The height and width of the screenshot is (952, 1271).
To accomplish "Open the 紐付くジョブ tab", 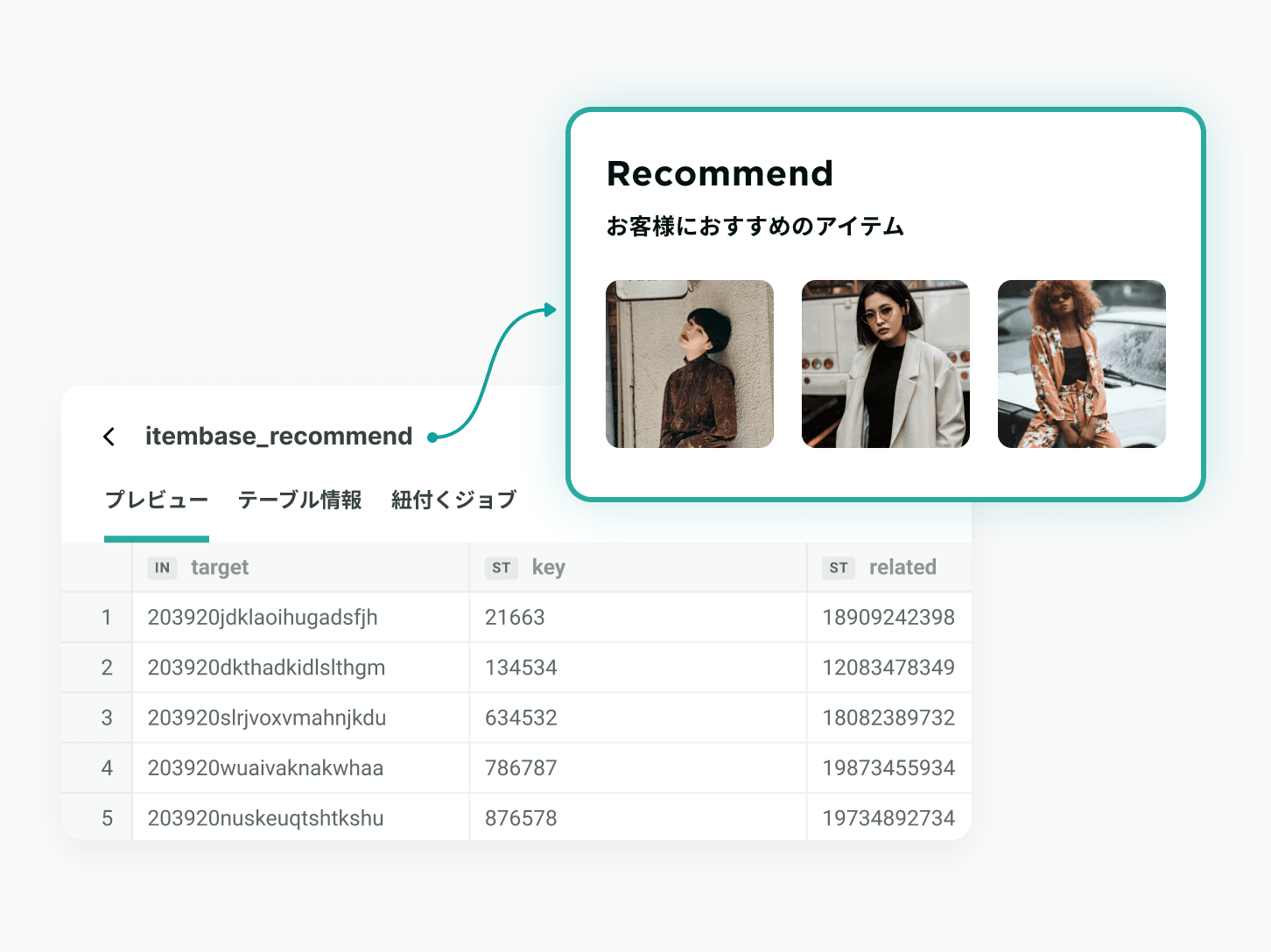I will pos(453,500).
